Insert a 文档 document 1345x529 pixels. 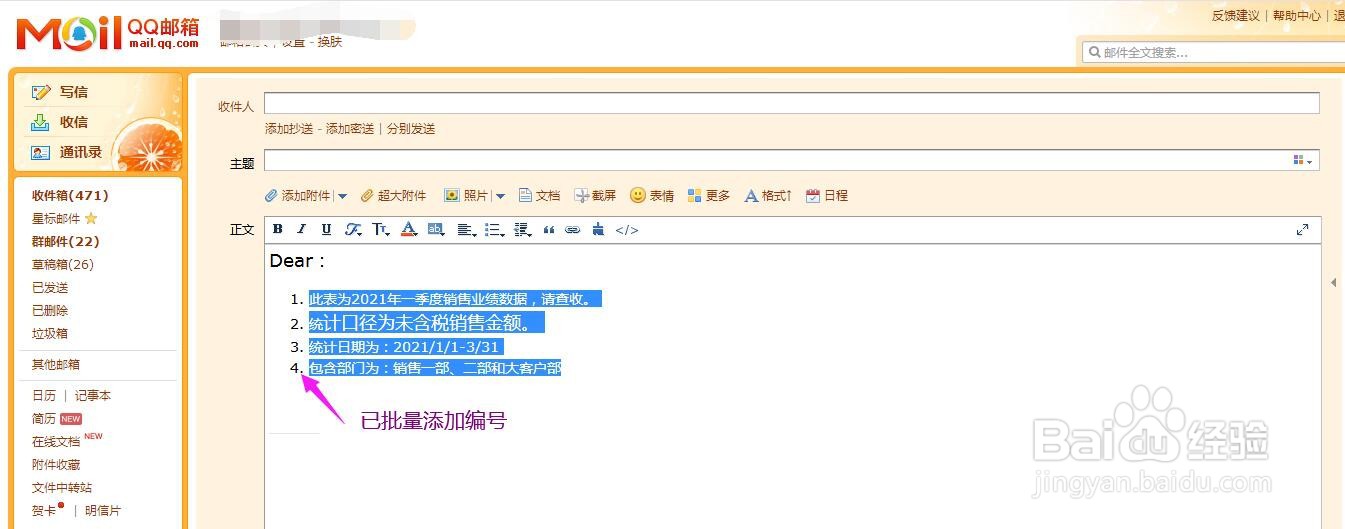[539, 196]
